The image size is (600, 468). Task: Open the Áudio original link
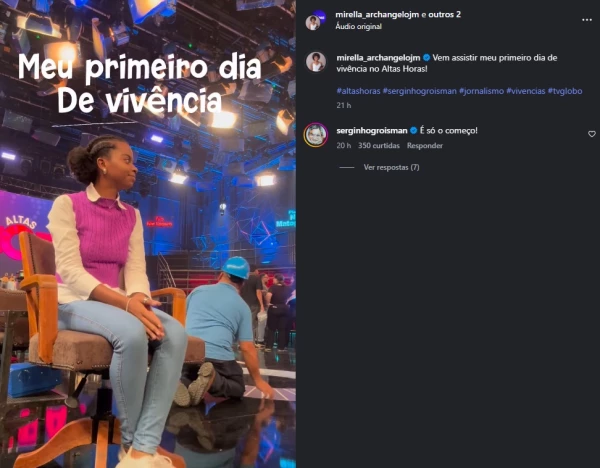point(359,26)
